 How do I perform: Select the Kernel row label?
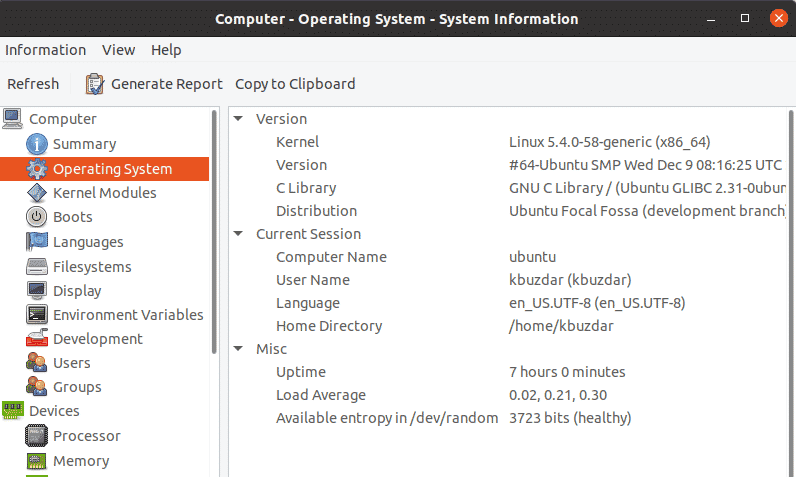(x=297, y=142)
